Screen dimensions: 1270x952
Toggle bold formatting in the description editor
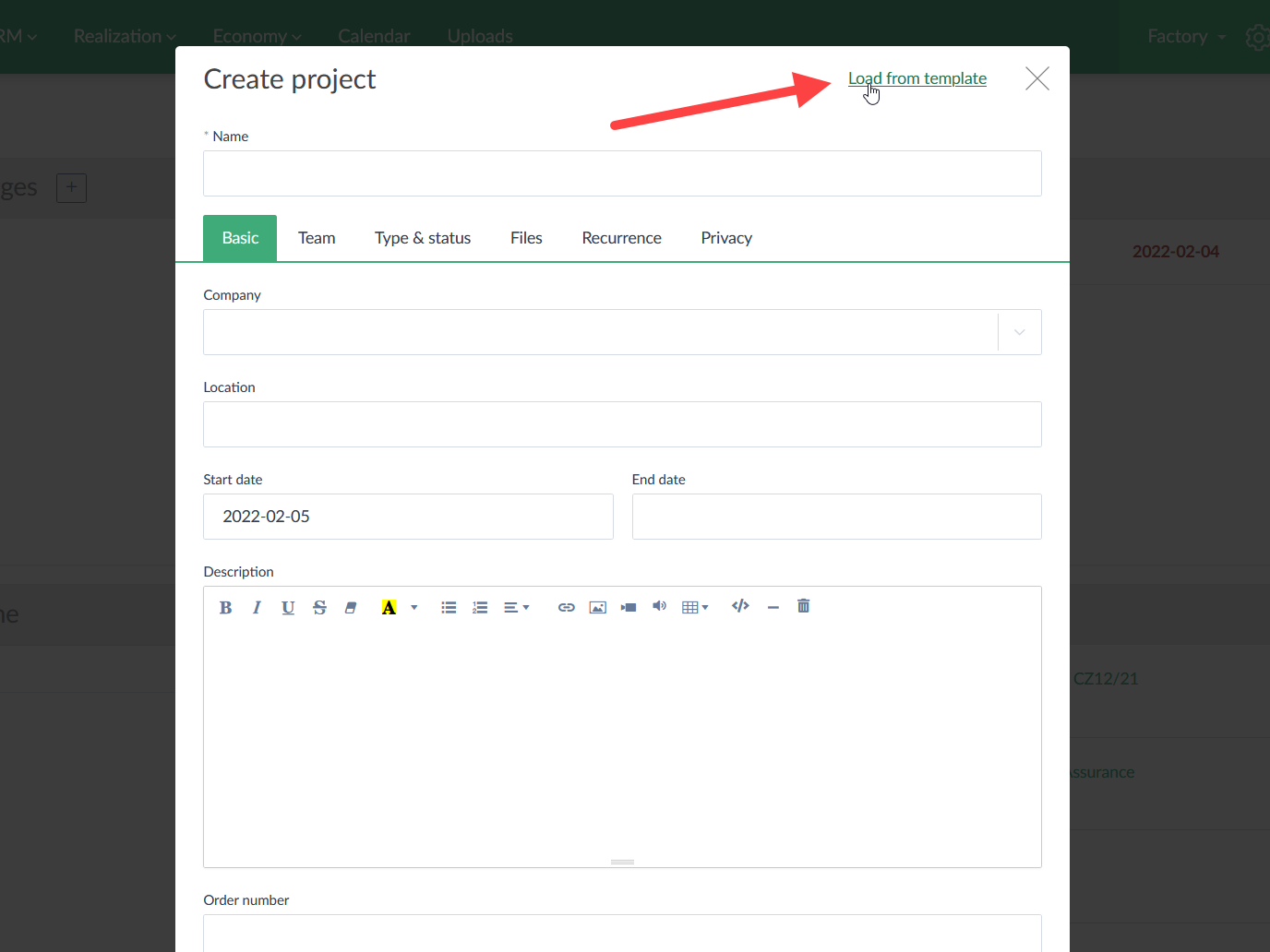(x=225, y=607)
